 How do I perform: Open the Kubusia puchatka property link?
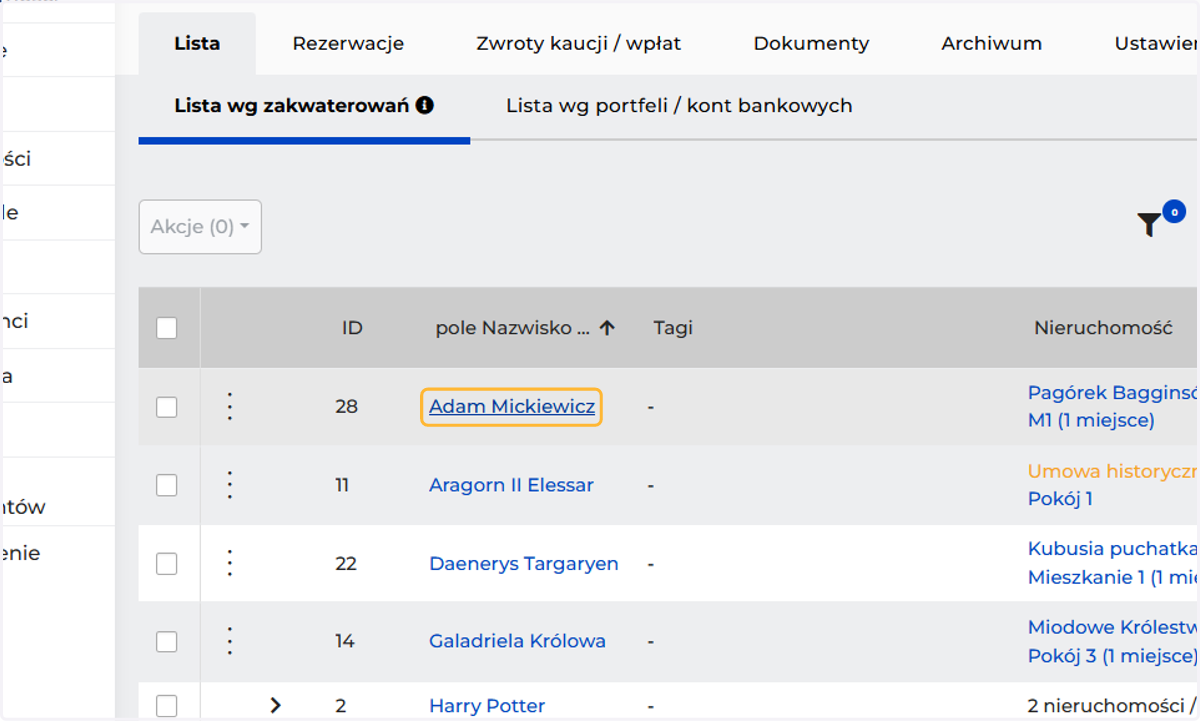coord(1113,549)
